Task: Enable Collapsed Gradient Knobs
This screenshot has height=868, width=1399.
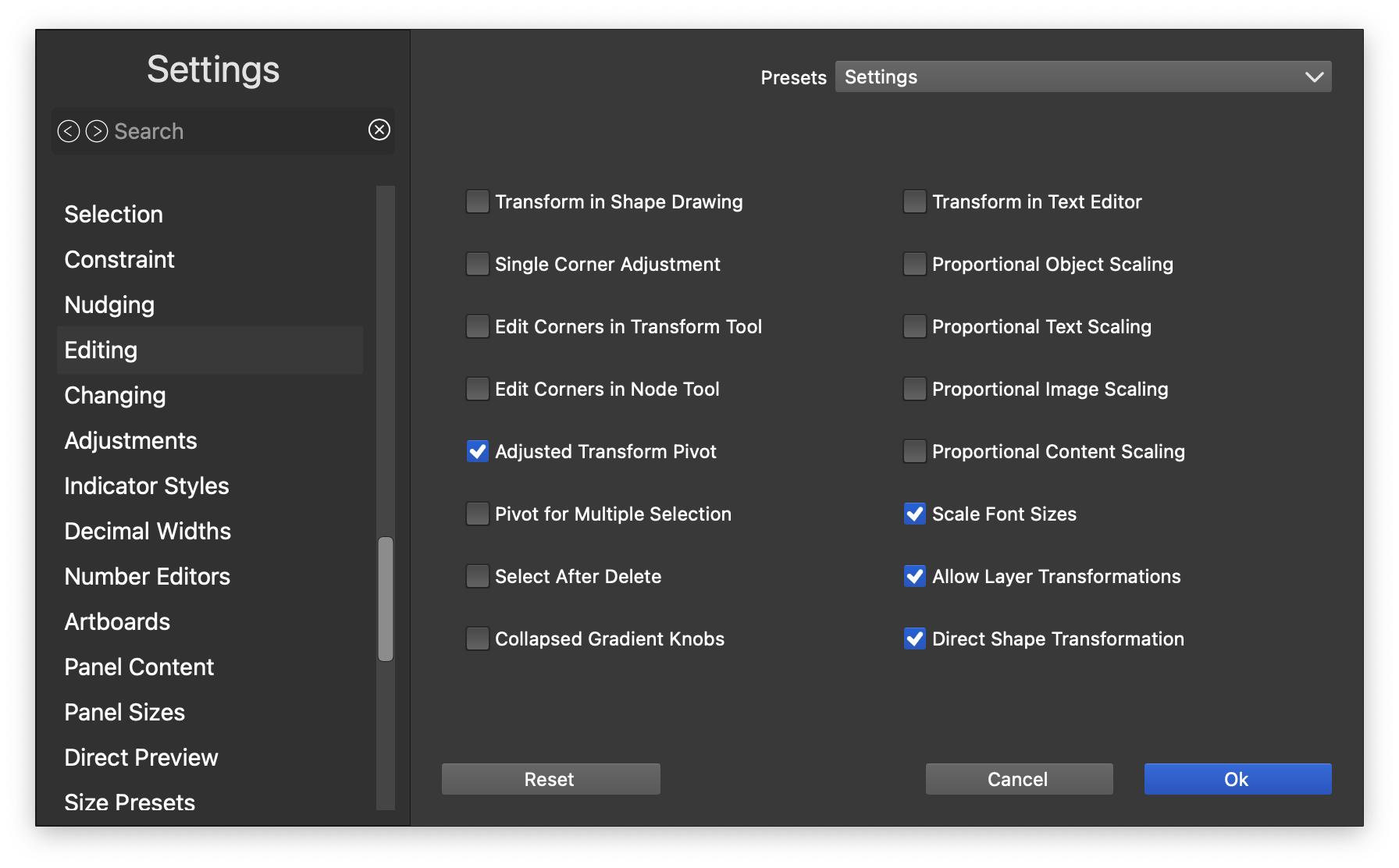Action: [x=477, y=639]
